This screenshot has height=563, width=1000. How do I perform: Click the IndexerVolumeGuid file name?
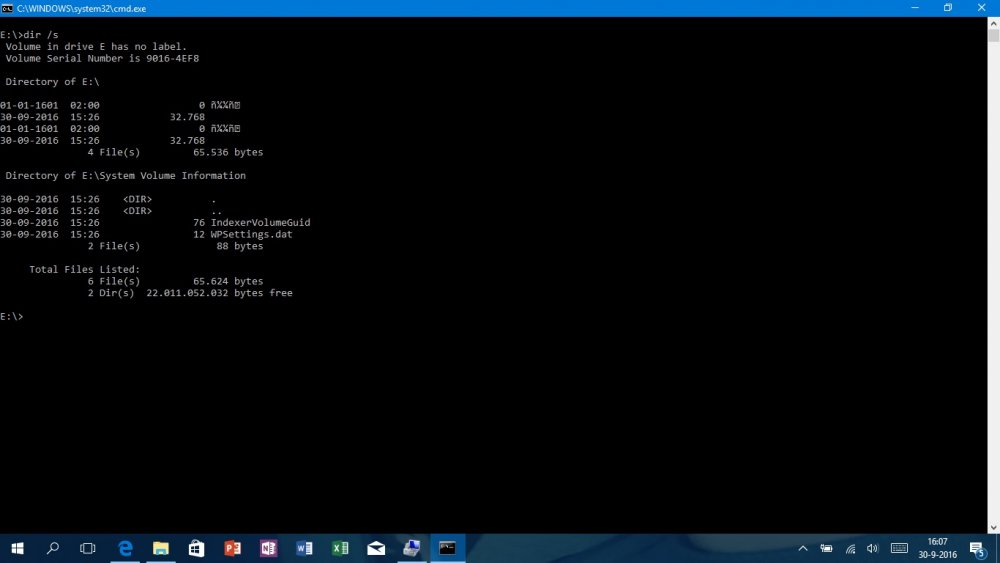click(x=260, y=223)
